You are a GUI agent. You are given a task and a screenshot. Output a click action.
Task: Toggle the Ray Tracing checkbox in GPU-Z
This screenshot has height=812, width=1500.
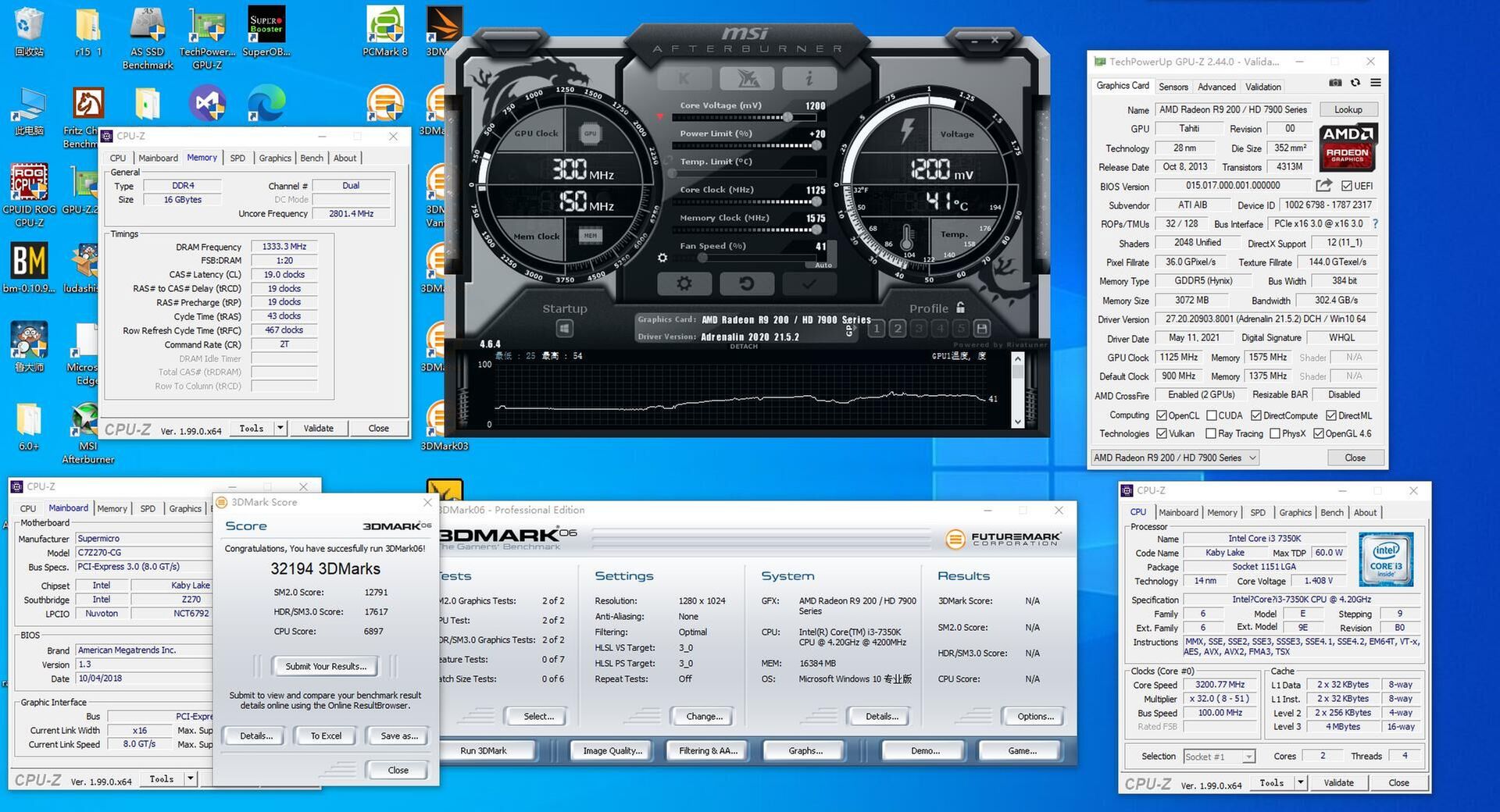(x=1211, y=433)
